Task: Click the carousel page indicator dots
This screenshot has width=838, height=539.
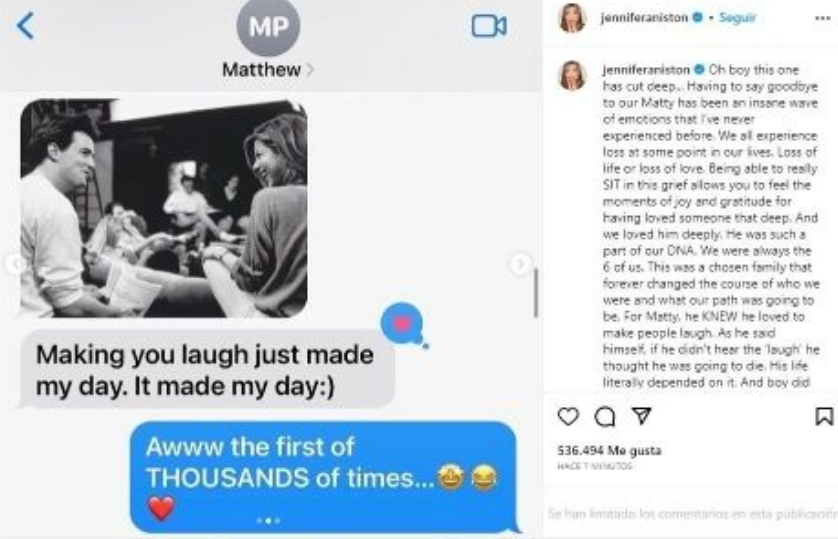Action: point(268,520)
